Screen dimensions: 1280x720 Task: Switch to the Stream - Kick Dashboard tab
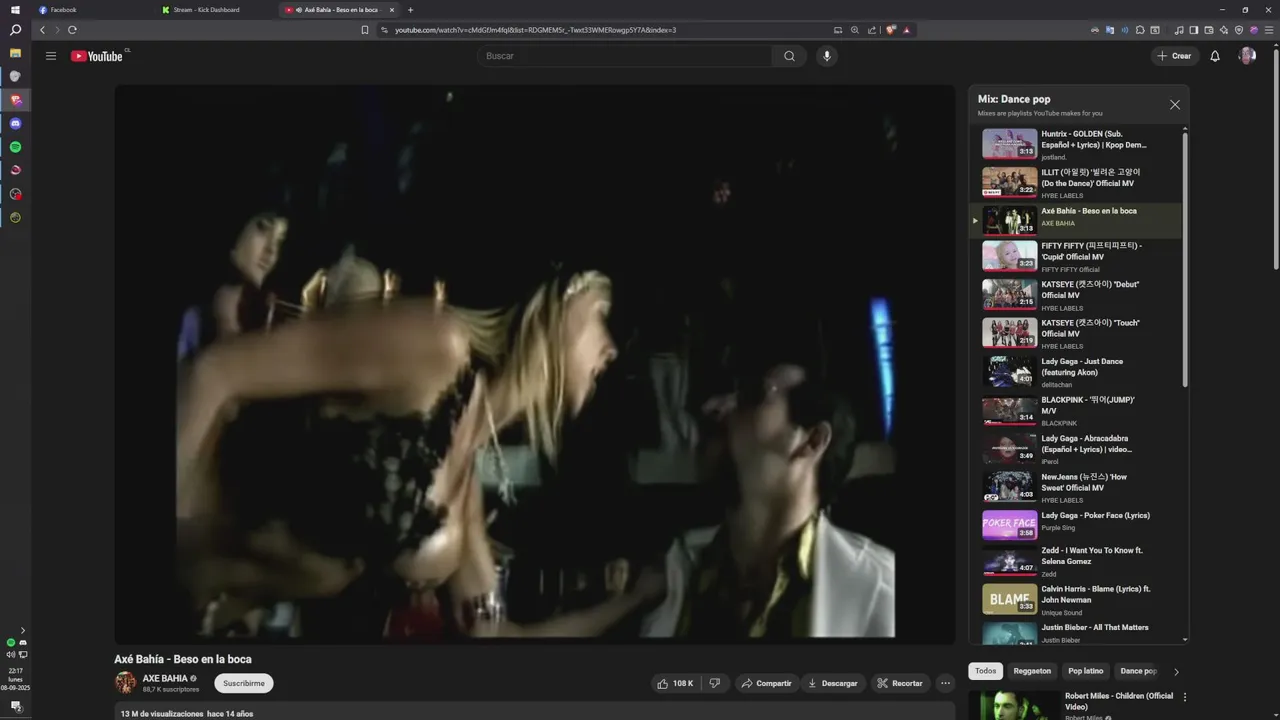tap(215, 10)
